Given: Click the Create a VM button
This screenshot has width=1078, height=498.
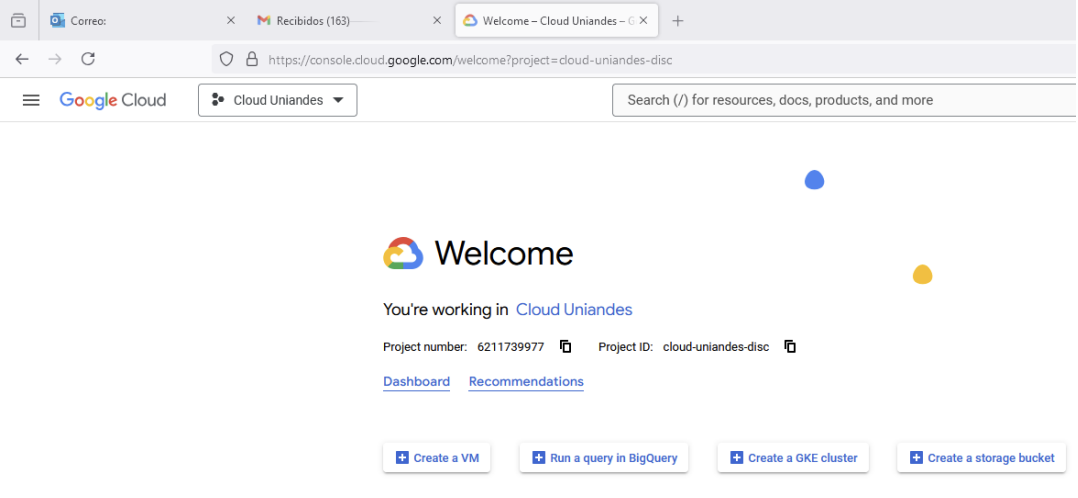Looking at the screenshot, I should tap(437, 458).
